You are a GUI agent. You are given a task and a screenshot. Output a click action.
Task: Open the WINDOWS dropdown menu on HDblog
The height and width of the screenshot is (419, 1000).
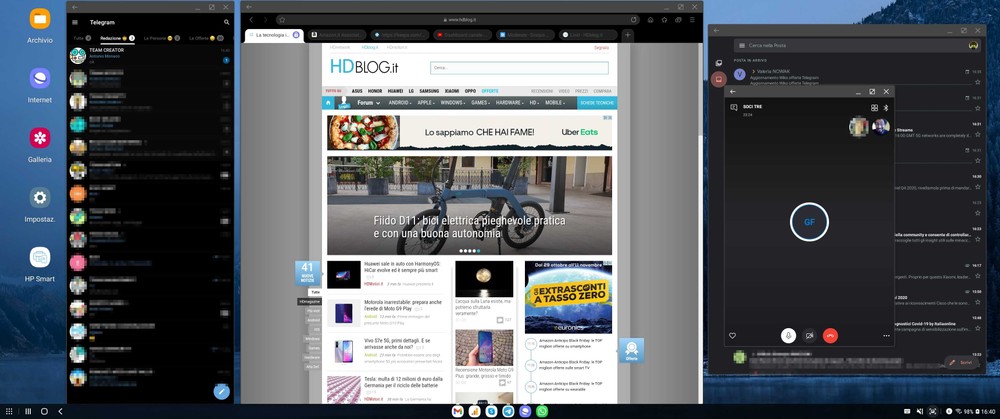point(452,103)
